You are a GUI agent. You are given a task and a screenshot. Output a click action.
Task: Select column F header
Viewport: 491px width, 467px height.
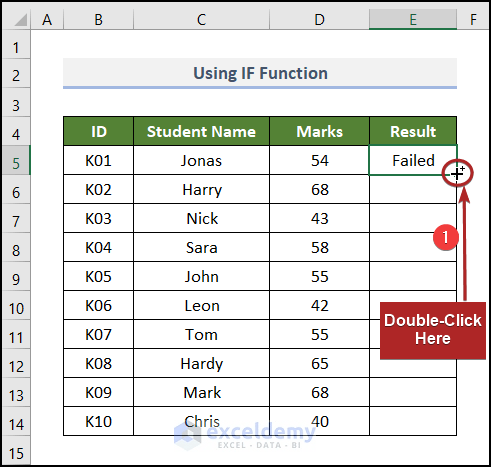tap(473, 20)
